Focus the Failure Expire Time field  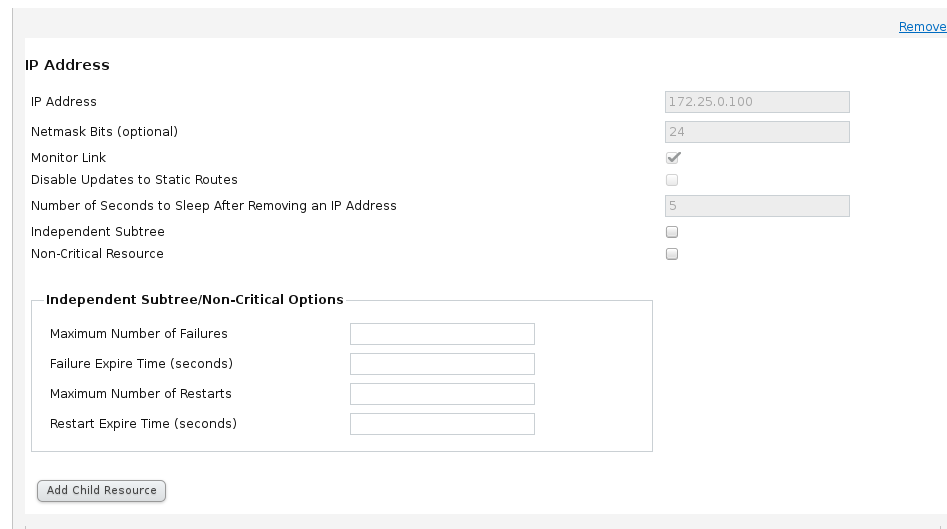tap(442, 364)
